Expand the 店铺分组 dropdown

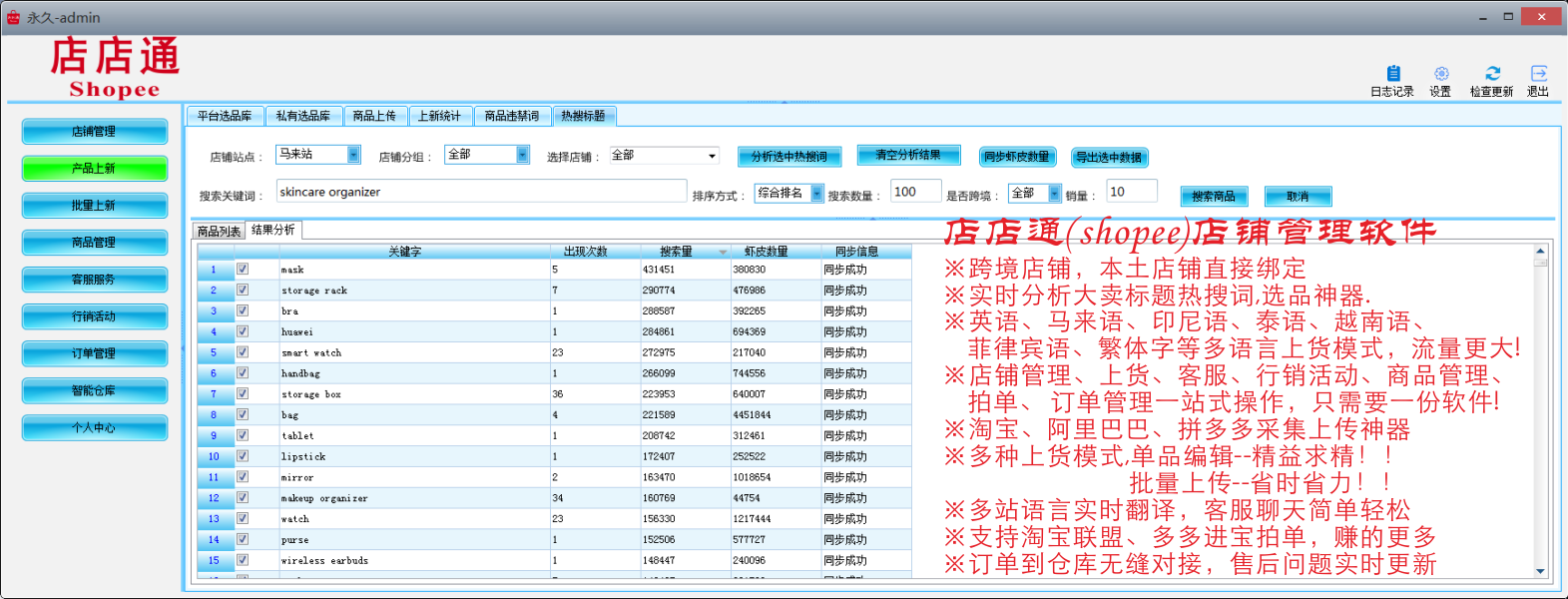click(487, 155)
